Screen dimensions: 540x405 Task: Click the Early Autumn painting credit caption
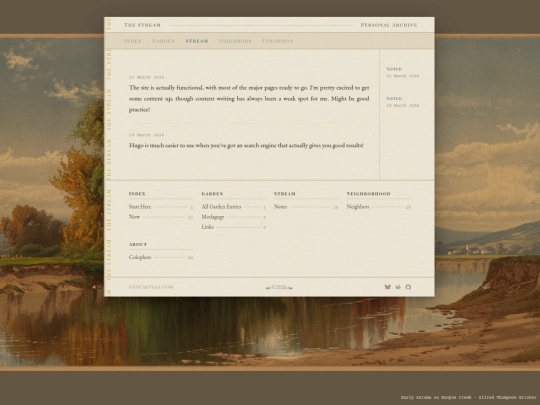(x=468, y=397)
